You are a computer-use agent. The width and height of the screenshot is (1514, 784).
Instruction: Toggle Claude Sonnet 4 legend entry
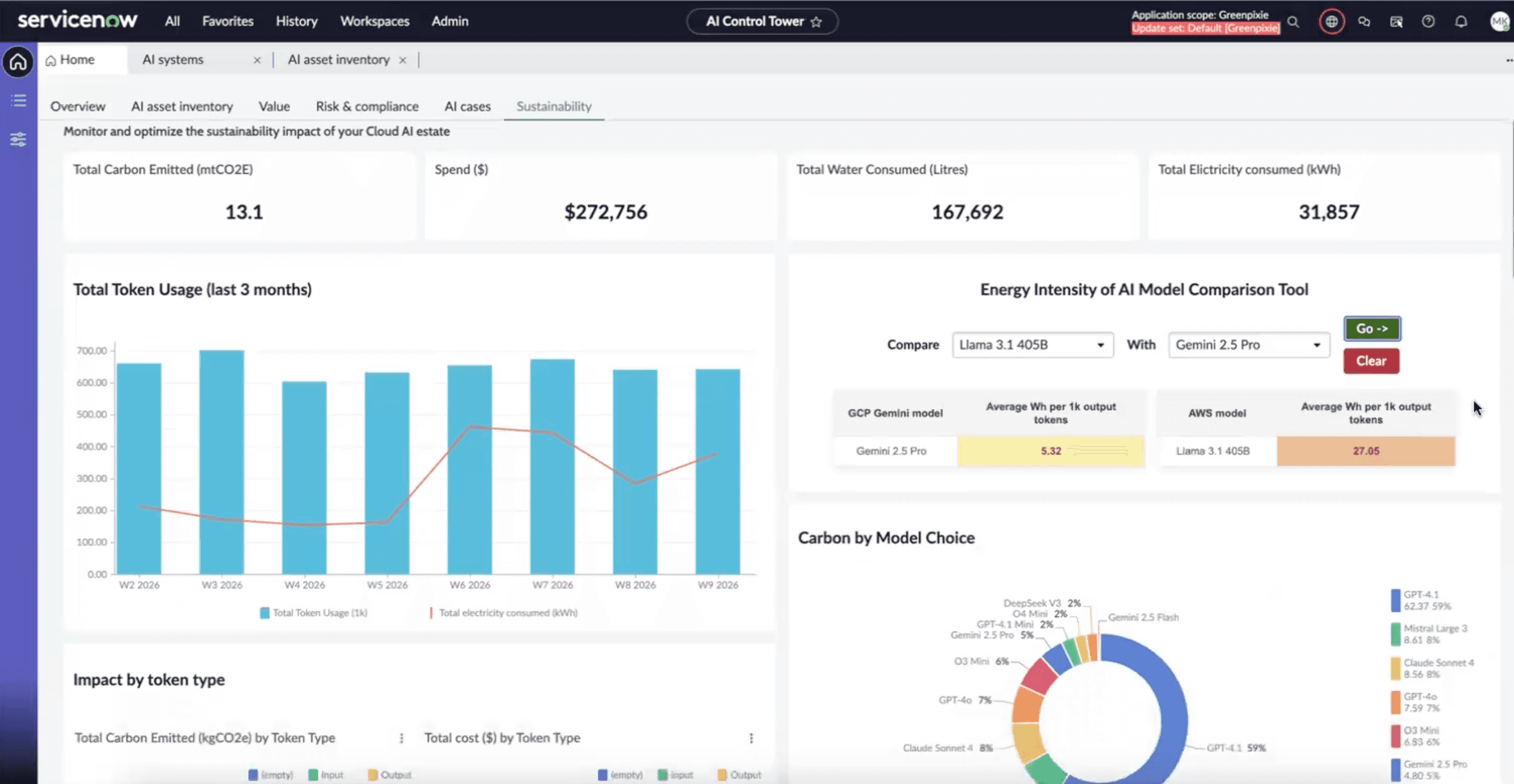1432,668
